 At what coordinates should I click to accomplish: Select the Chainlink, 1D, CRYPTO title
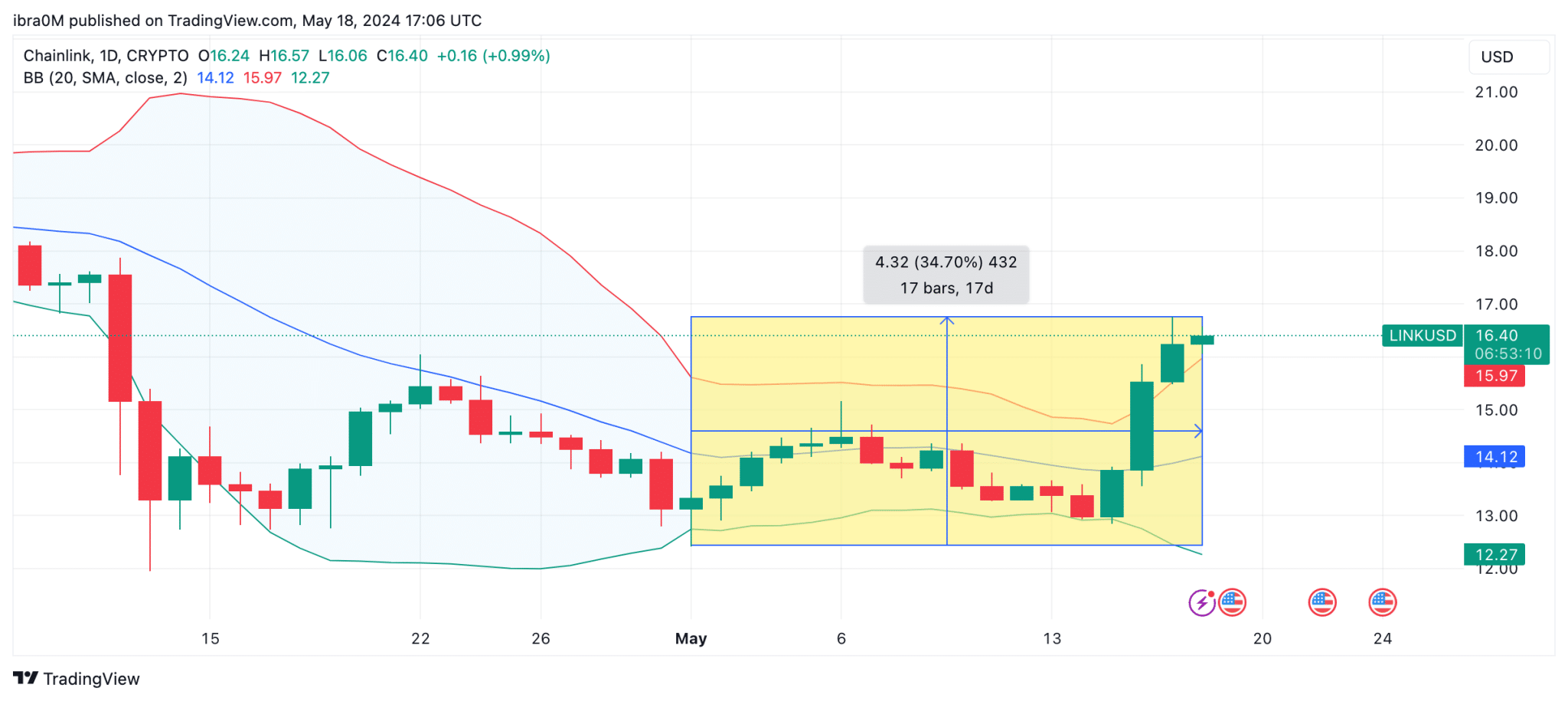(x=106, y=56)
